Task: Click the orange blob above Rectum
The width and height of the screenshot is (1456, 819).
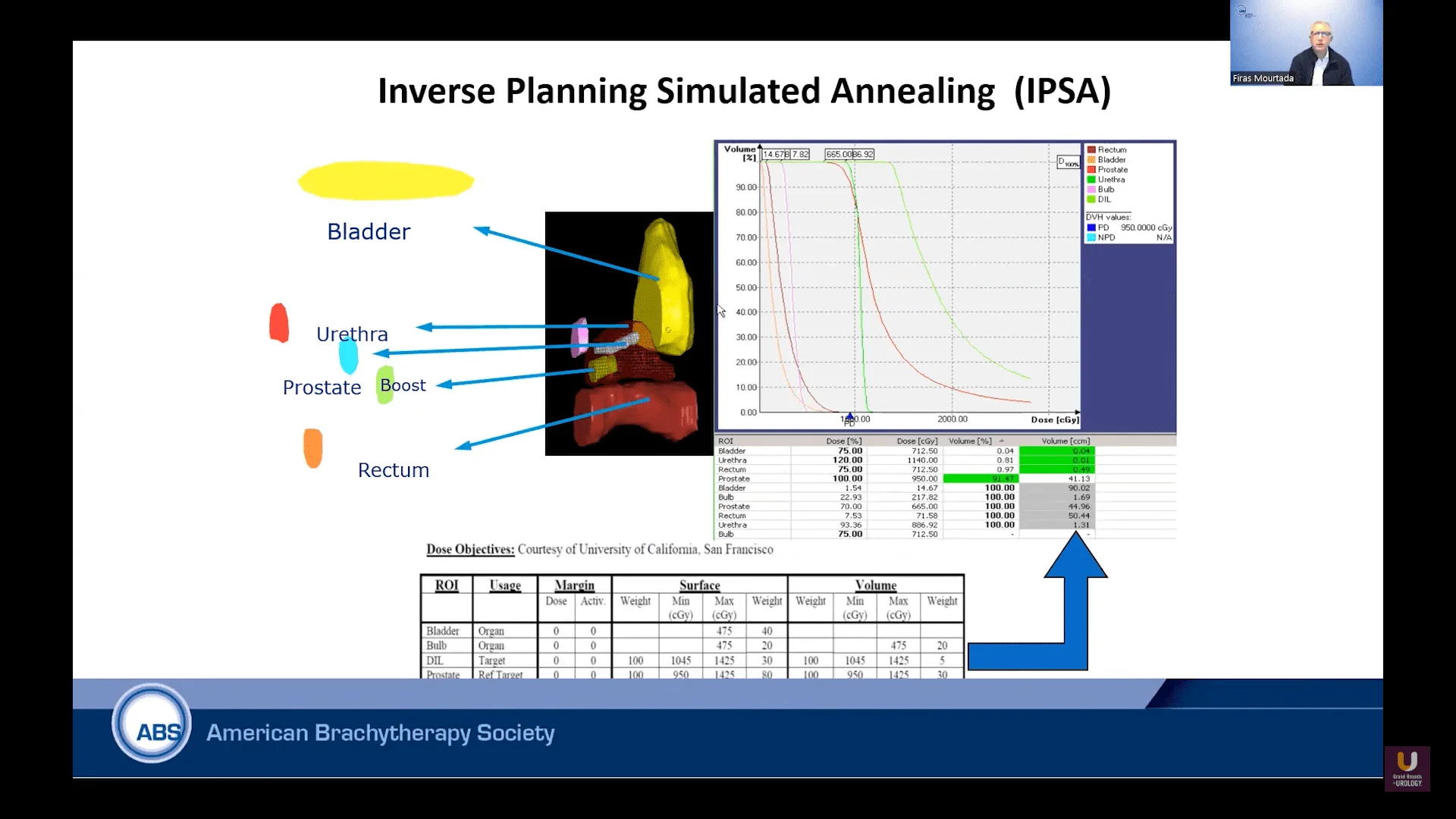Action: [x=312, y=447]
